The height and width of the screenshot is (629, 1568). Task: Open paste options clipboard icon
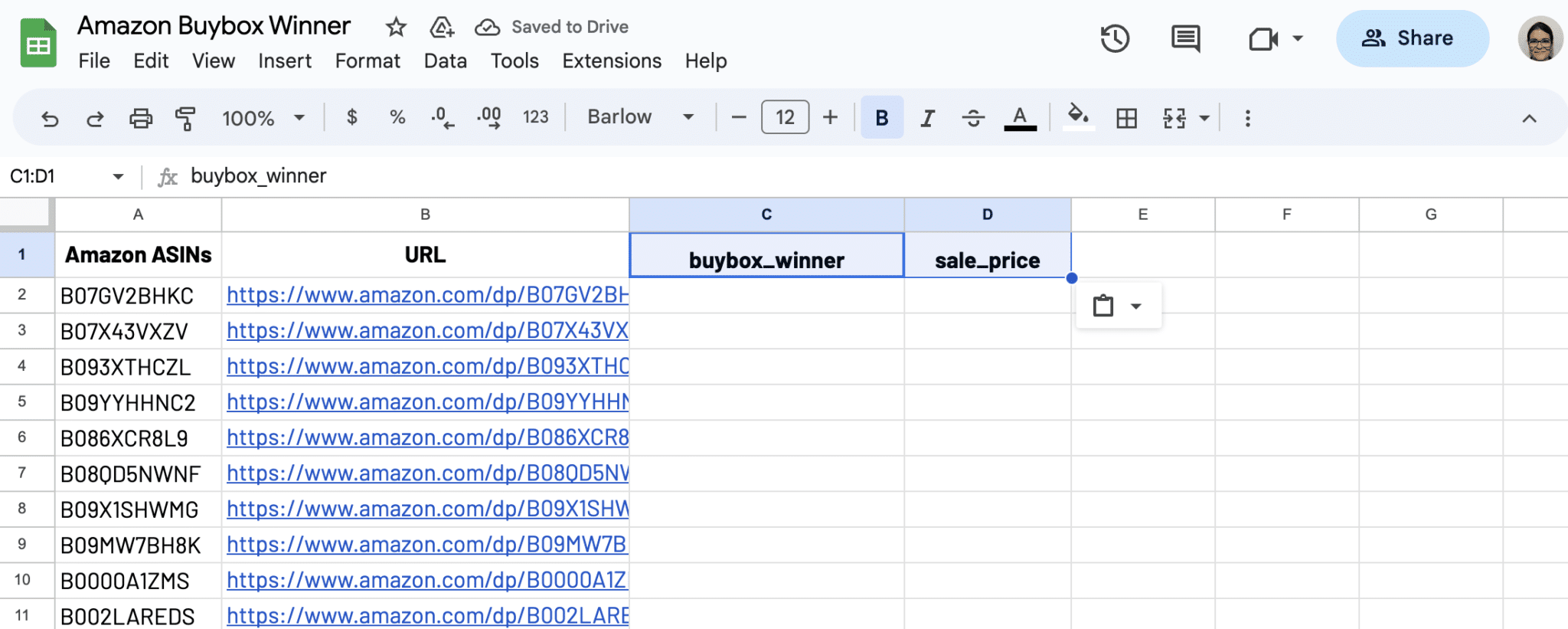[x=1102, y=306]
